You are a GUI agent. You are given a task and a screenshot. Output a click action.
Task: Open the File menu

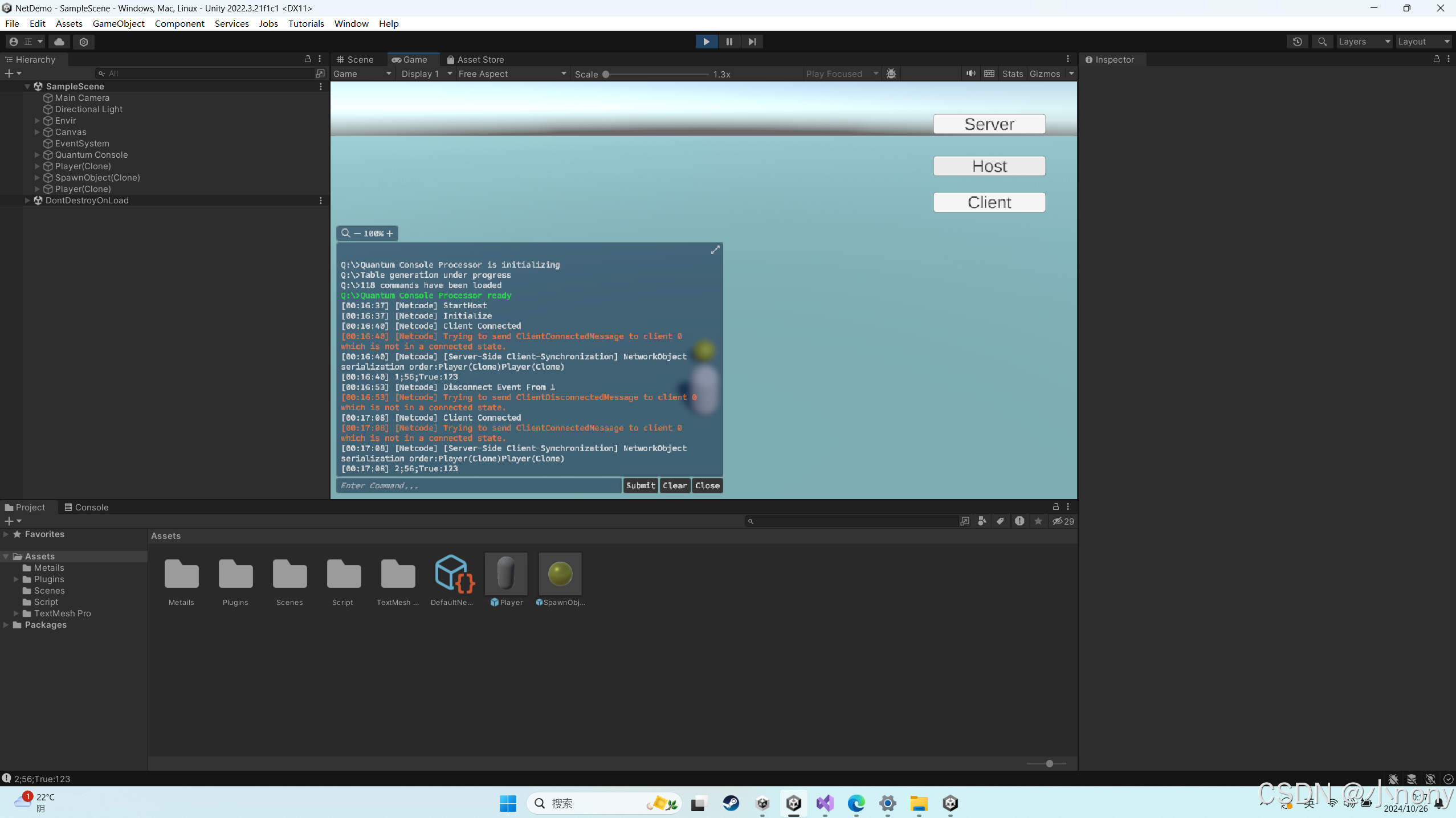point(12,23)
